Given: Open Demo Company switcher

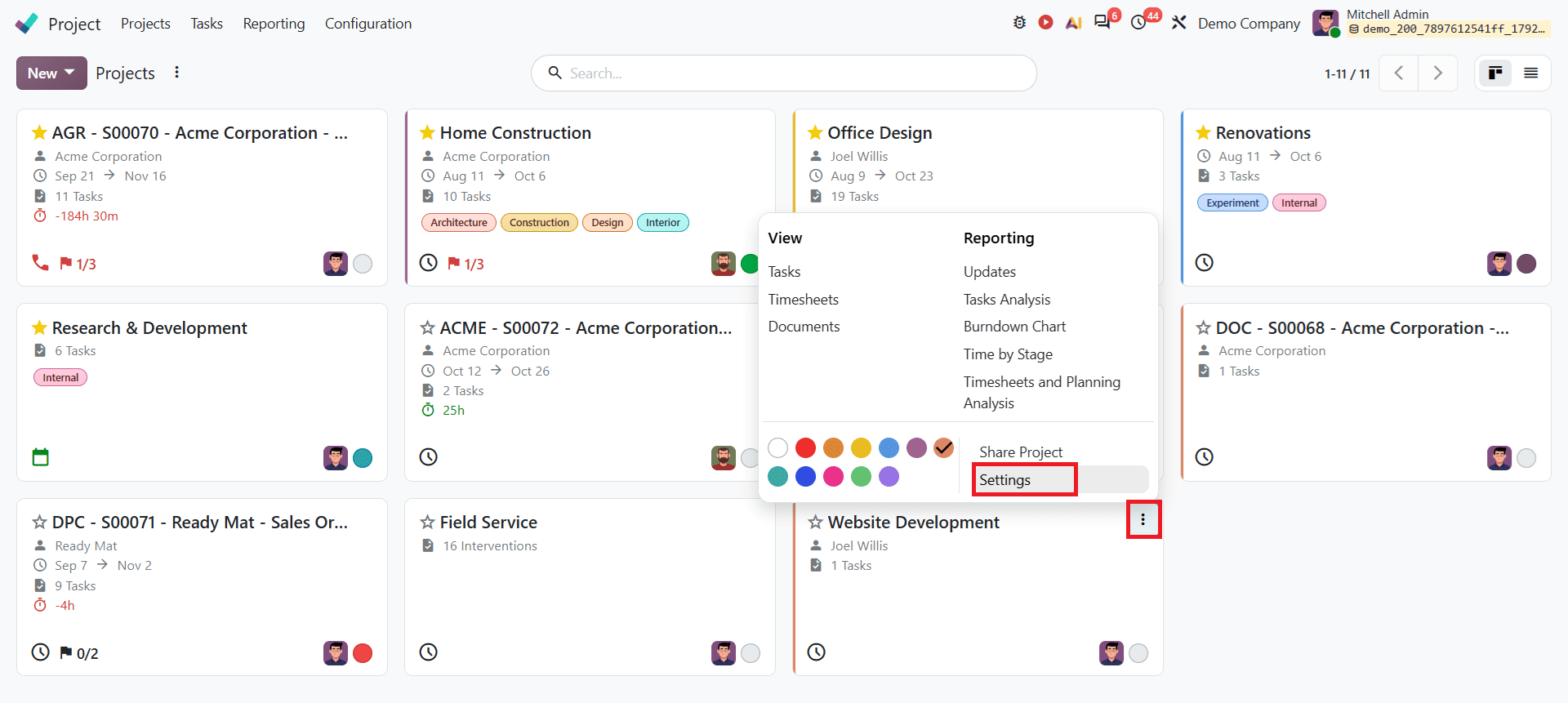Looking at the screenshot, I should pos(1249,24).
